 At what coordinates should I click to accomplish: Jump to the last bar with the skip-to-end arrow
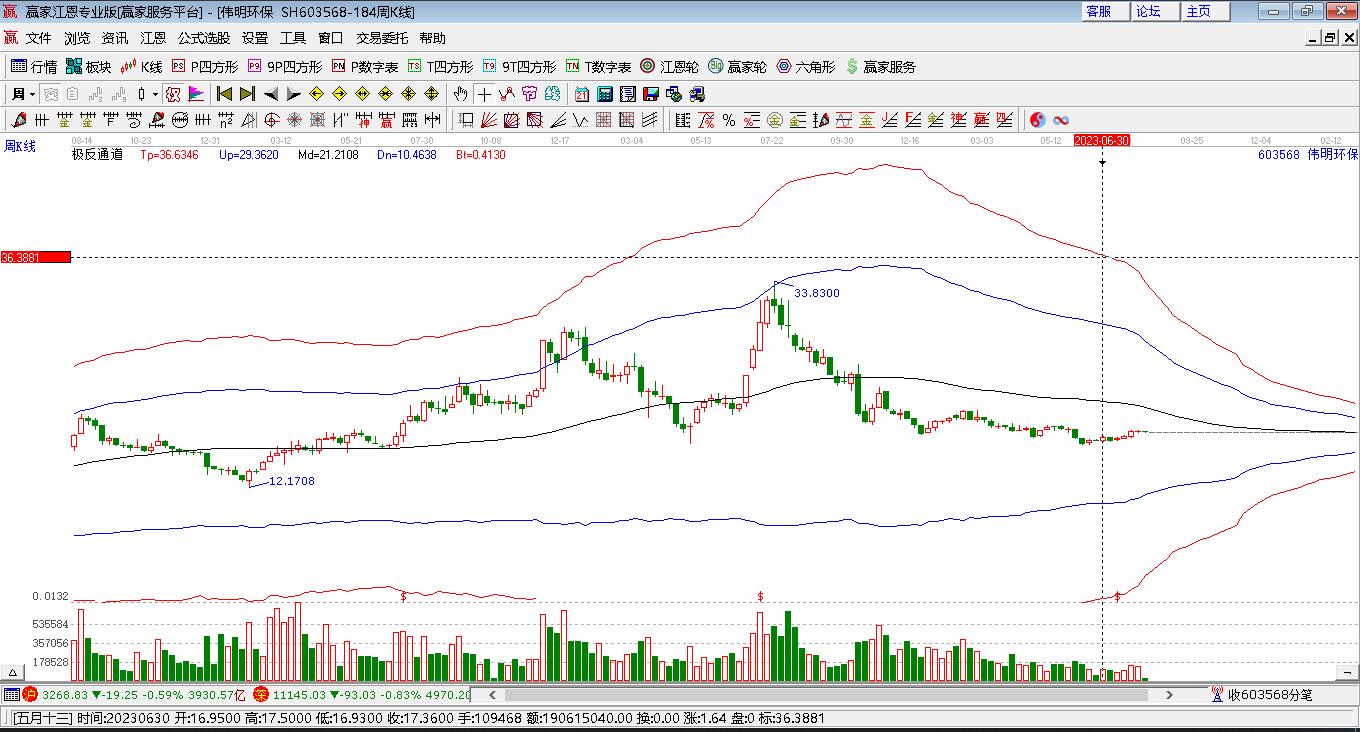pyautogui.click(x=247, y=94)
